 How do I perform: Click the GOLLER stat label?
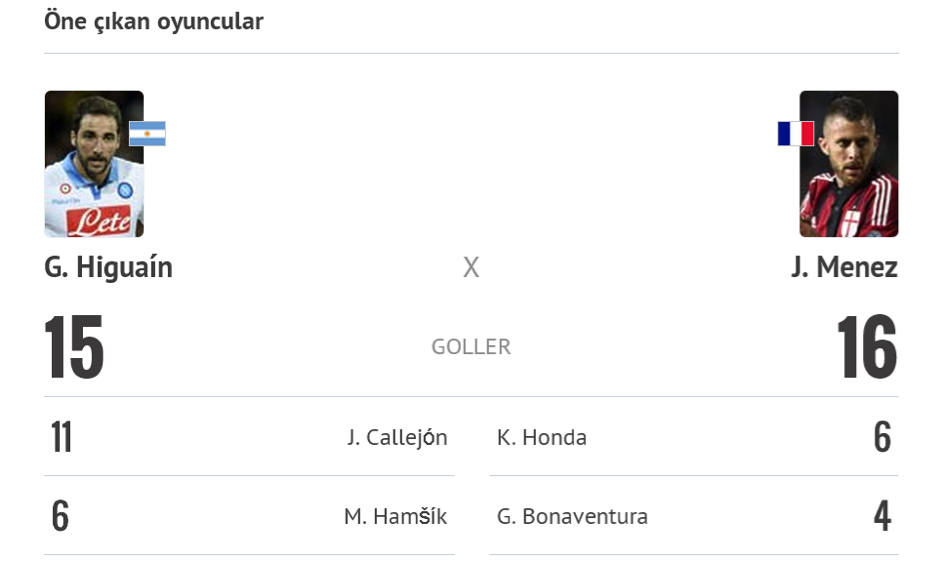click(471, 347)
